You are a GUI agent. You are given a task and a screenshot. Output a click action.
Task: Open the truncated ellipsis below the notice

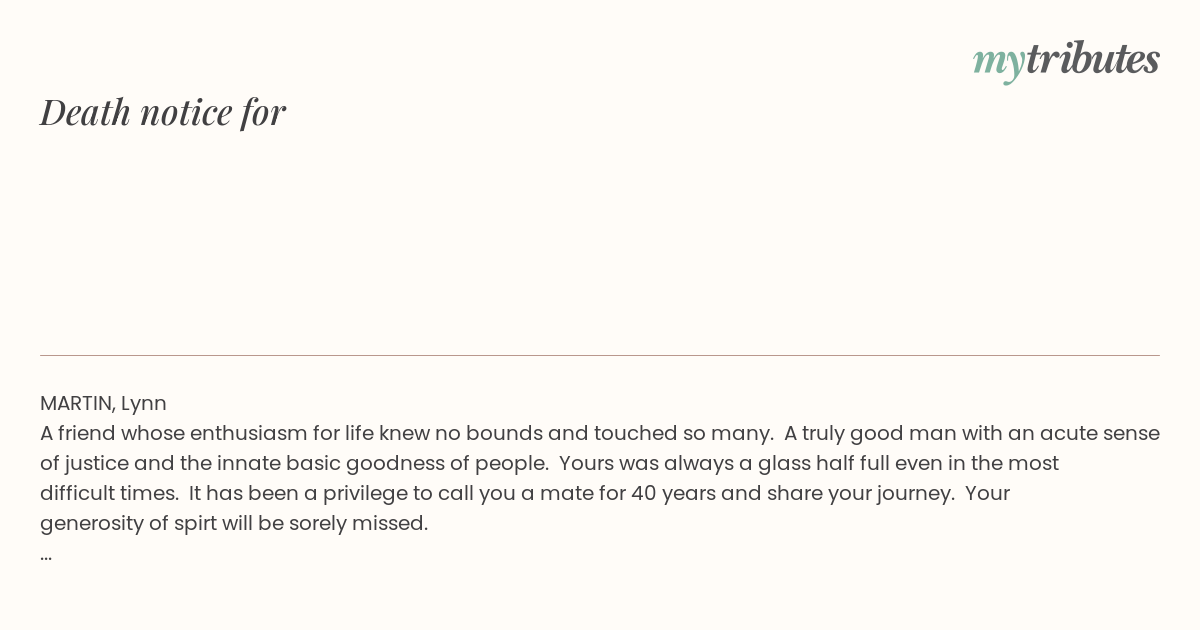(46, 556)
